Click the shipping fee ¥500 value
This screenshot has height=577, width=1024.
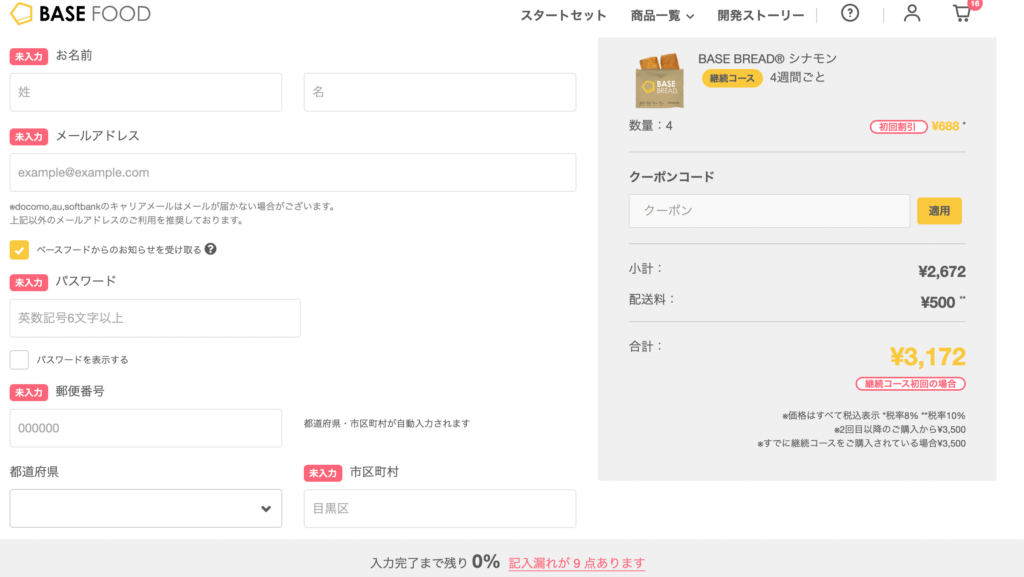(938, 302)
